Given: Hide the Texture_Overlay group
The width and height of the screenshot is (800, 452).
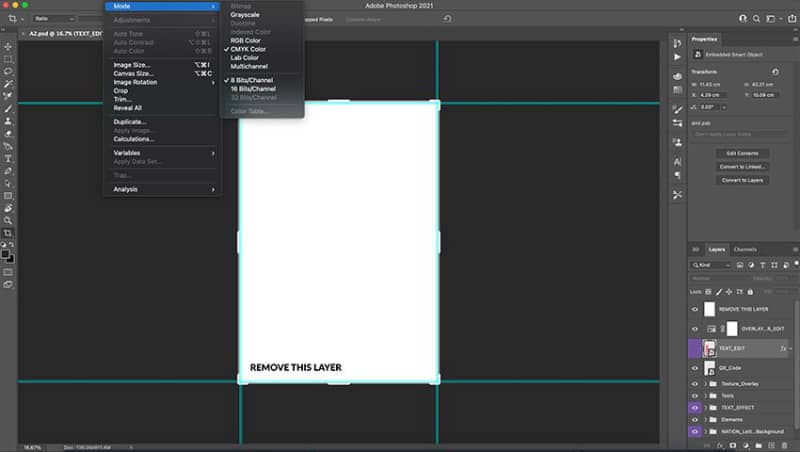Looking at the screenshot, I should pyautogui.click(x=695, y=384).
